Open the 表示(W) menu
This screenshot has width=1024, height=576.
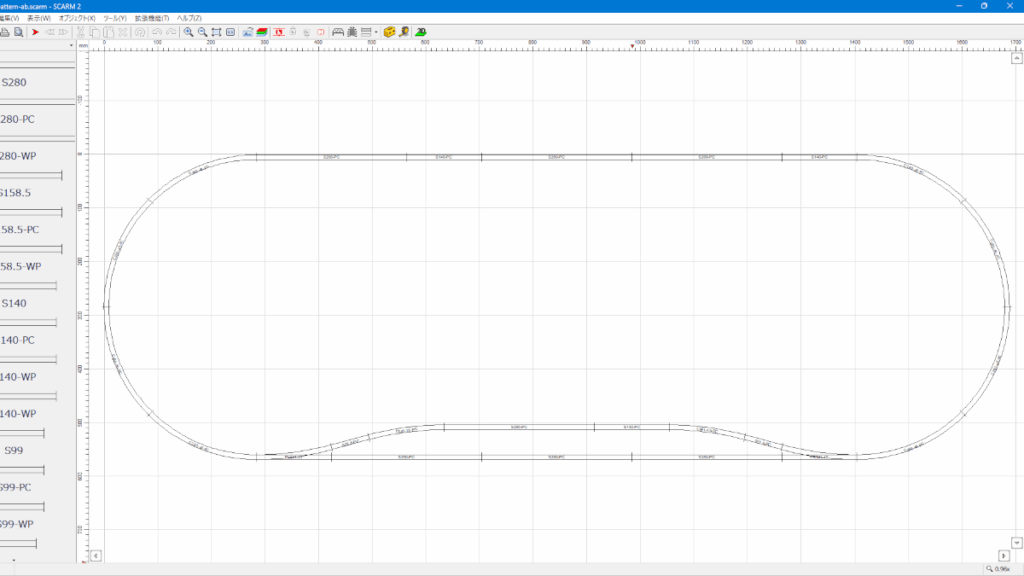(38, 18)
